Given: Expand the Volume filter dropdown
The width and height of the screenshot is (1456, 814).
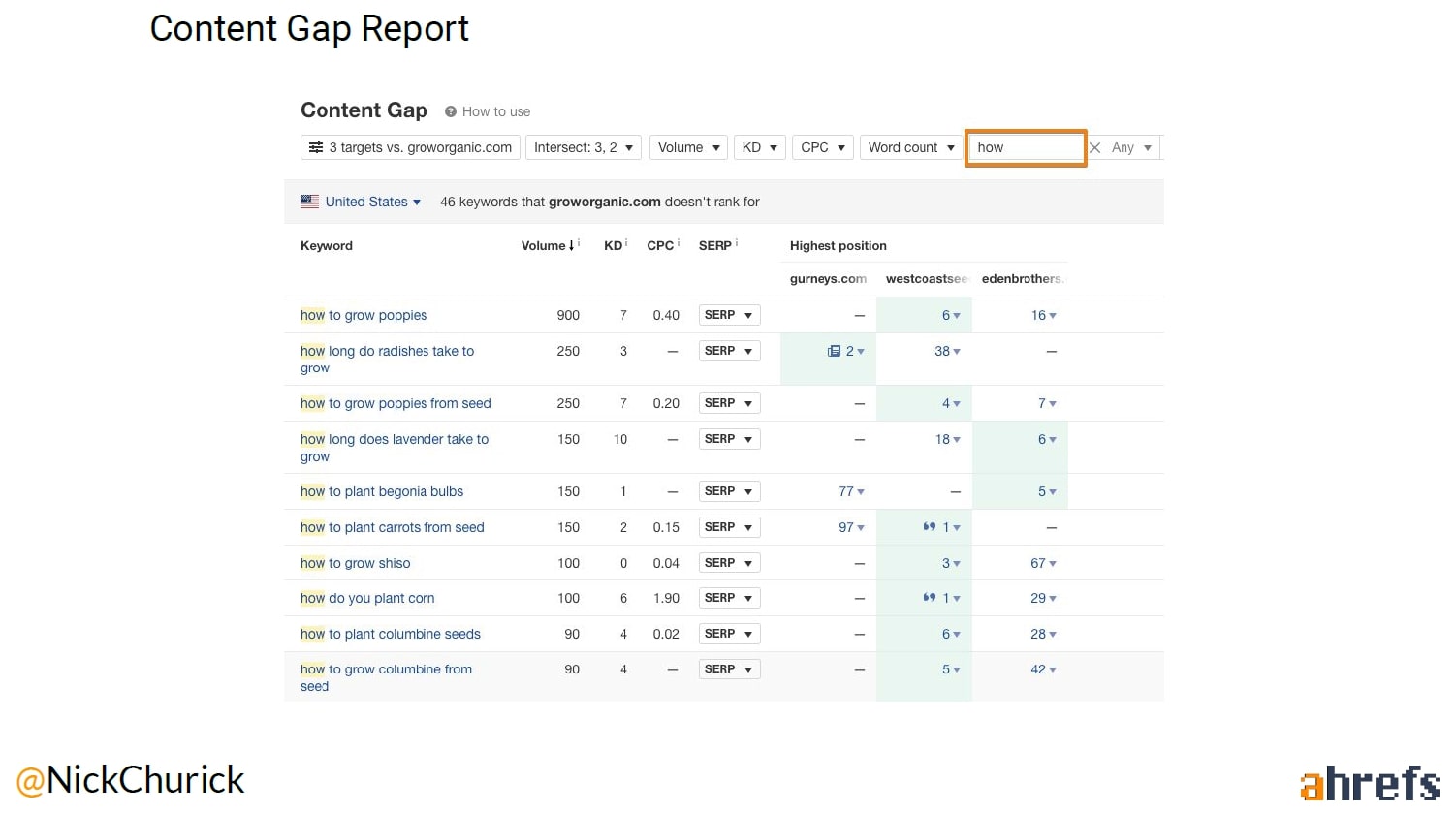Looking at the screenshot, I should pyautogui.click(x=688, y=147).
